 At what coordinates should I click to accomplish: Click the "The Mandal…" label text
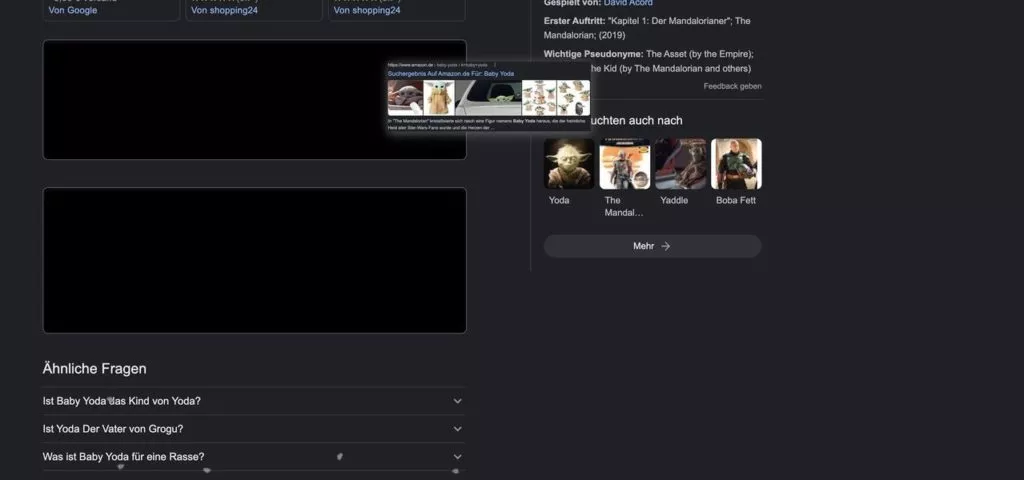[624, 206]
